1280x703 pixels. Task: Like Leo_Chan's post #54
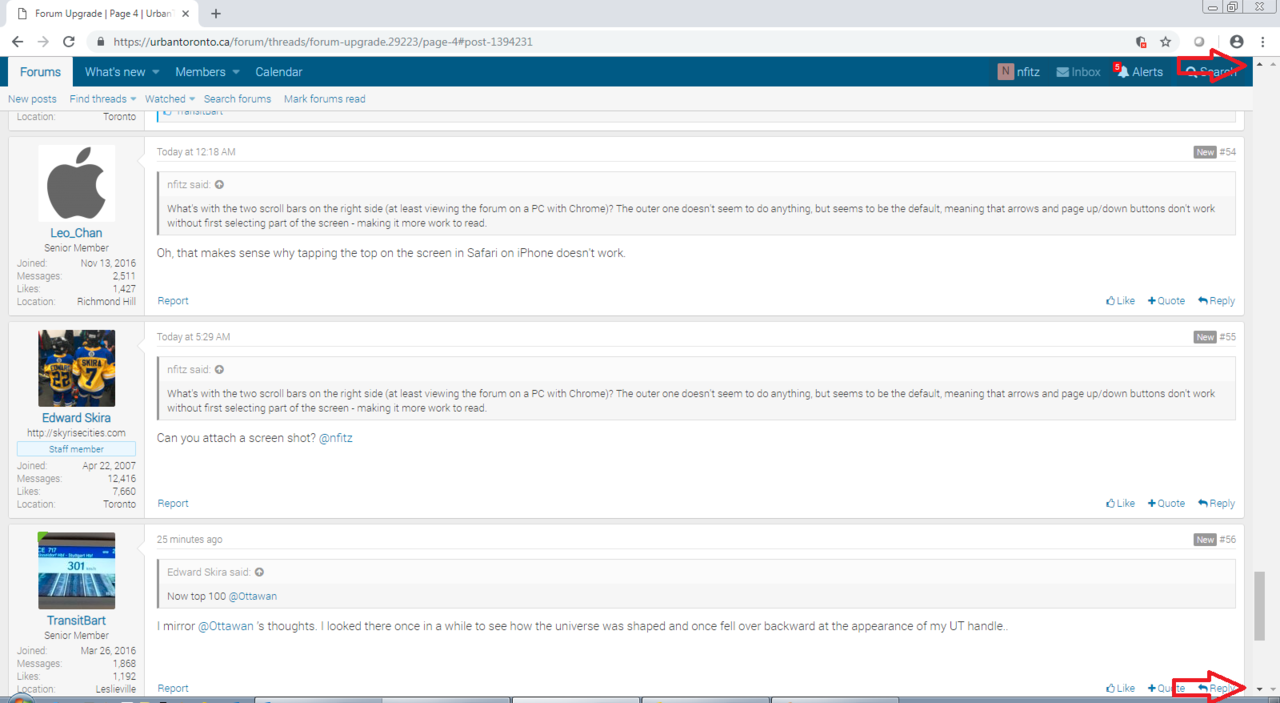(1120, 301)
